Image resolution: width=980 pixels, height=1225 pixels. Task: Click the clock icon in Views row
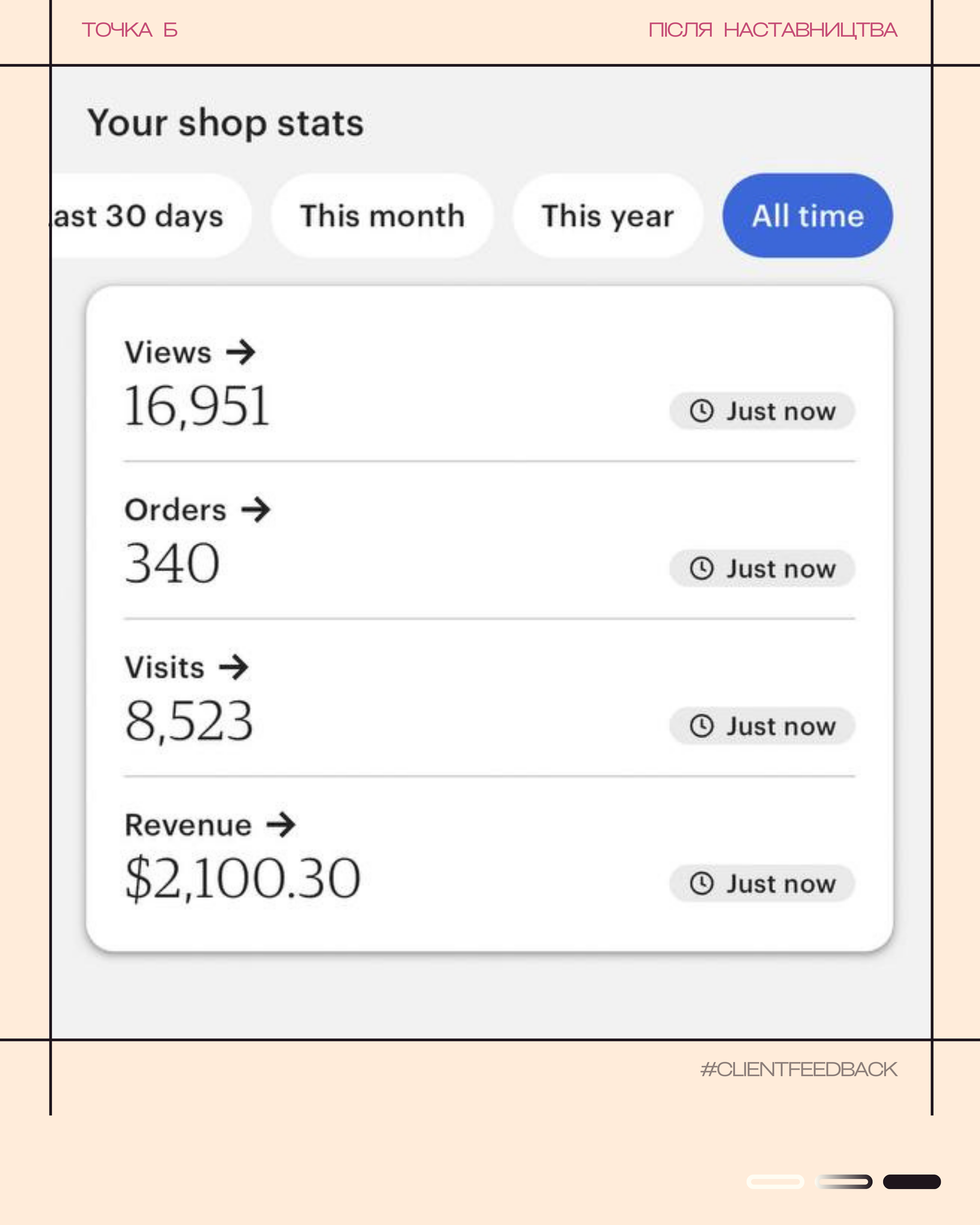[702, 411]
